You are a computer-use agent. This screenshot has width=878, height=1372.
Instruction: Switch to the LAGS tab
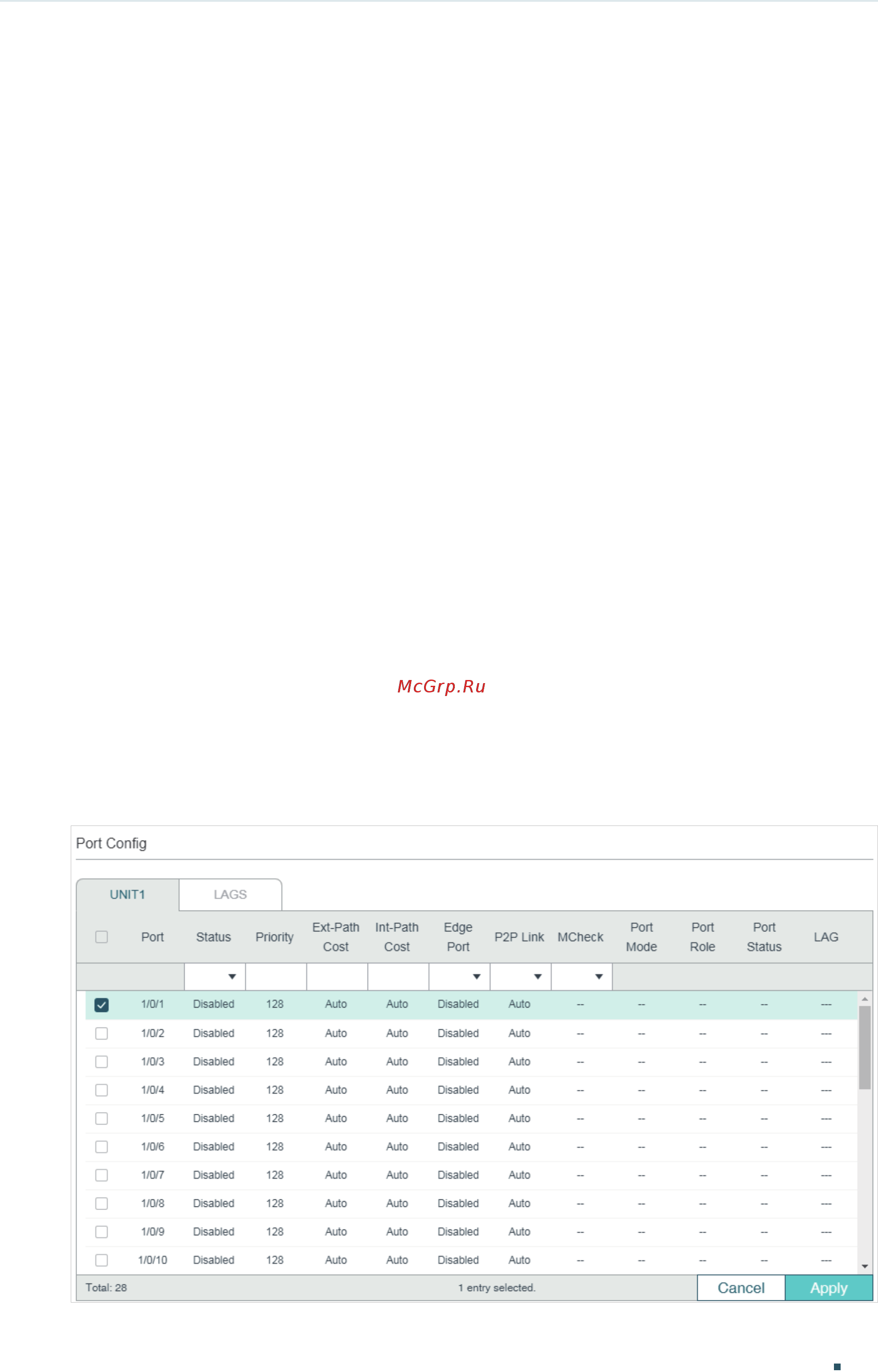click(x=231, y=895)
